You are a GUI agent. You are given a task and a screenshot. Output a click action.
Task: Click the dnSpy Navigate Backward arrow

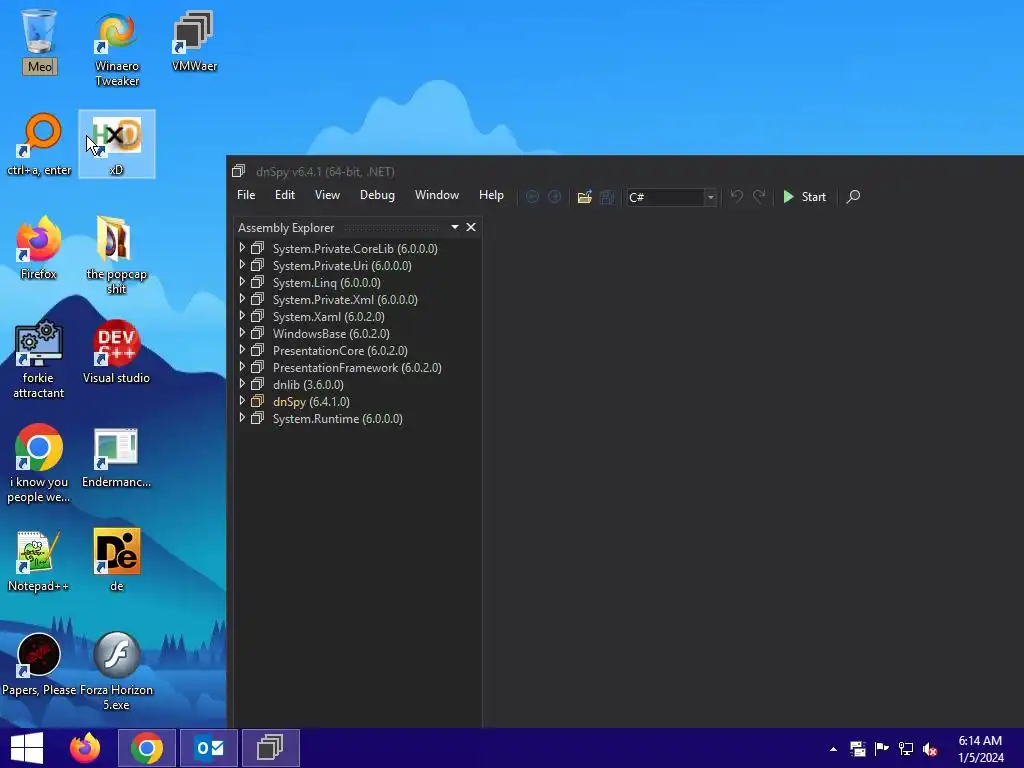532,197
